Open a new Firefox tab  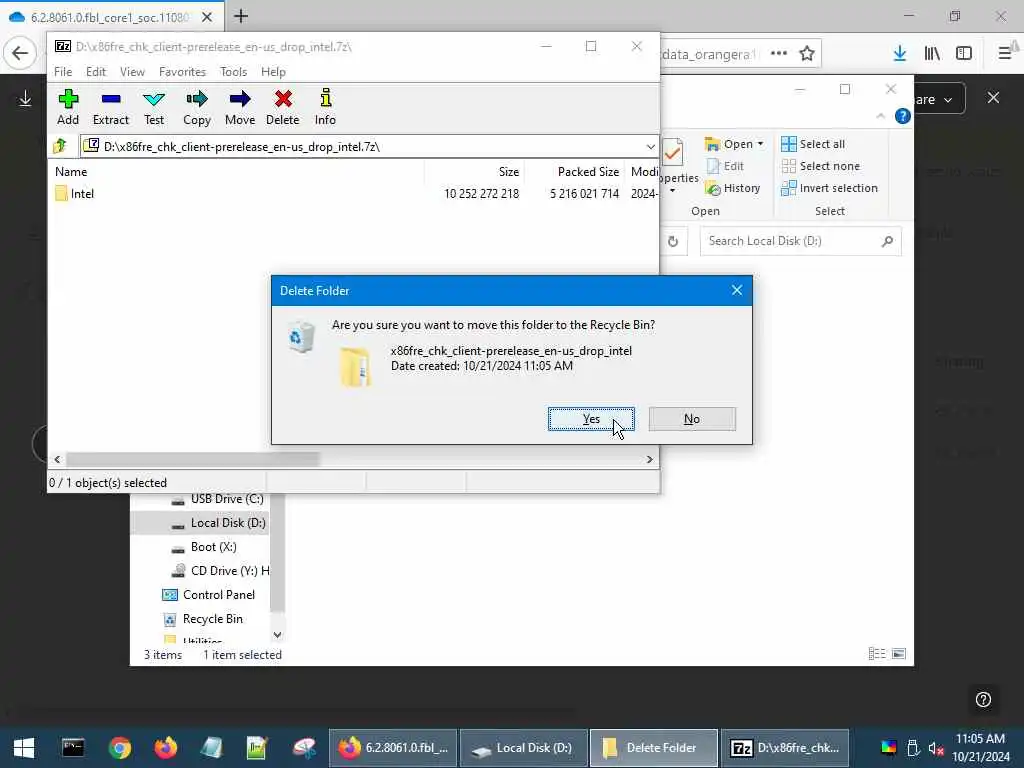click(x=241, y=16)
